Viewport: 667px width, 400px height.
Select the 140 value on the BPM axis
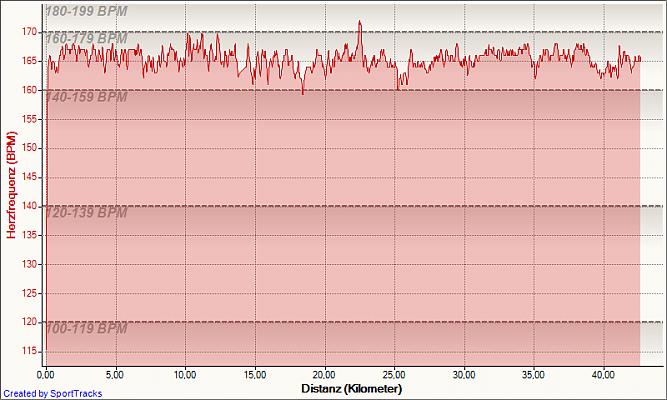point(29,206)
